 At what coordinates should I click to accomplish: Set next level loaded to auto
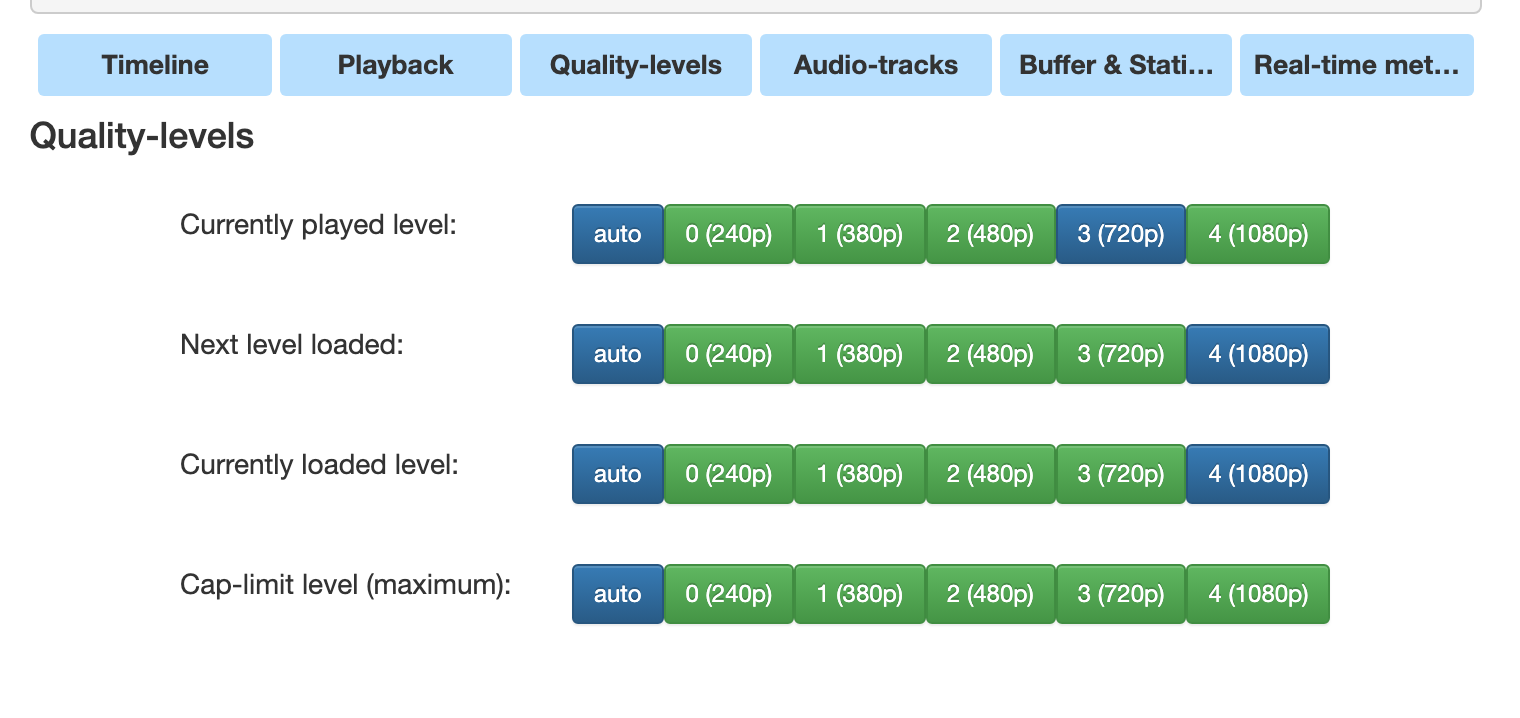(617, 354)
